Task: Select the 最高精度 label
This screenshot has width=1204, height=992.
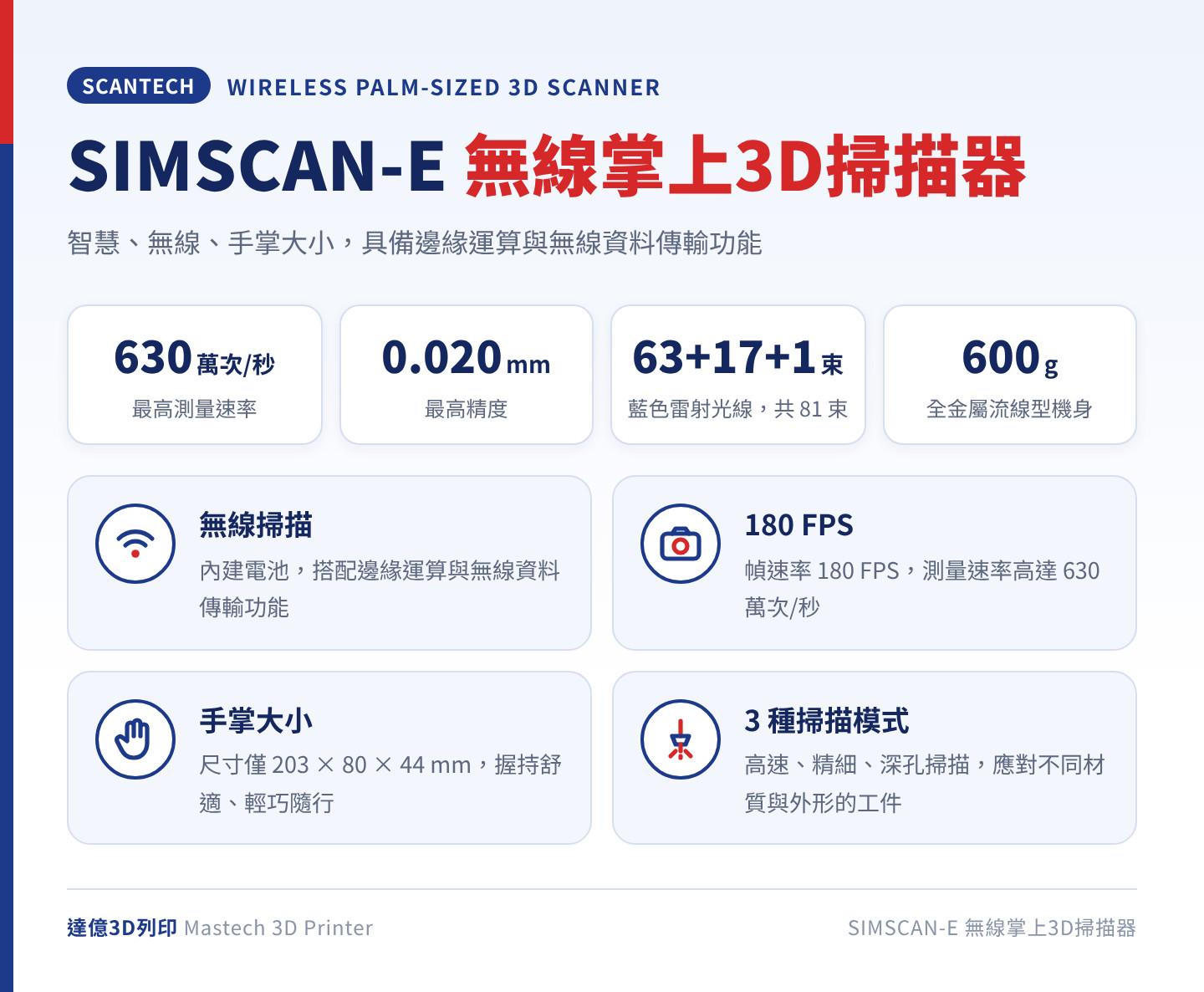Action: [467, 409]
